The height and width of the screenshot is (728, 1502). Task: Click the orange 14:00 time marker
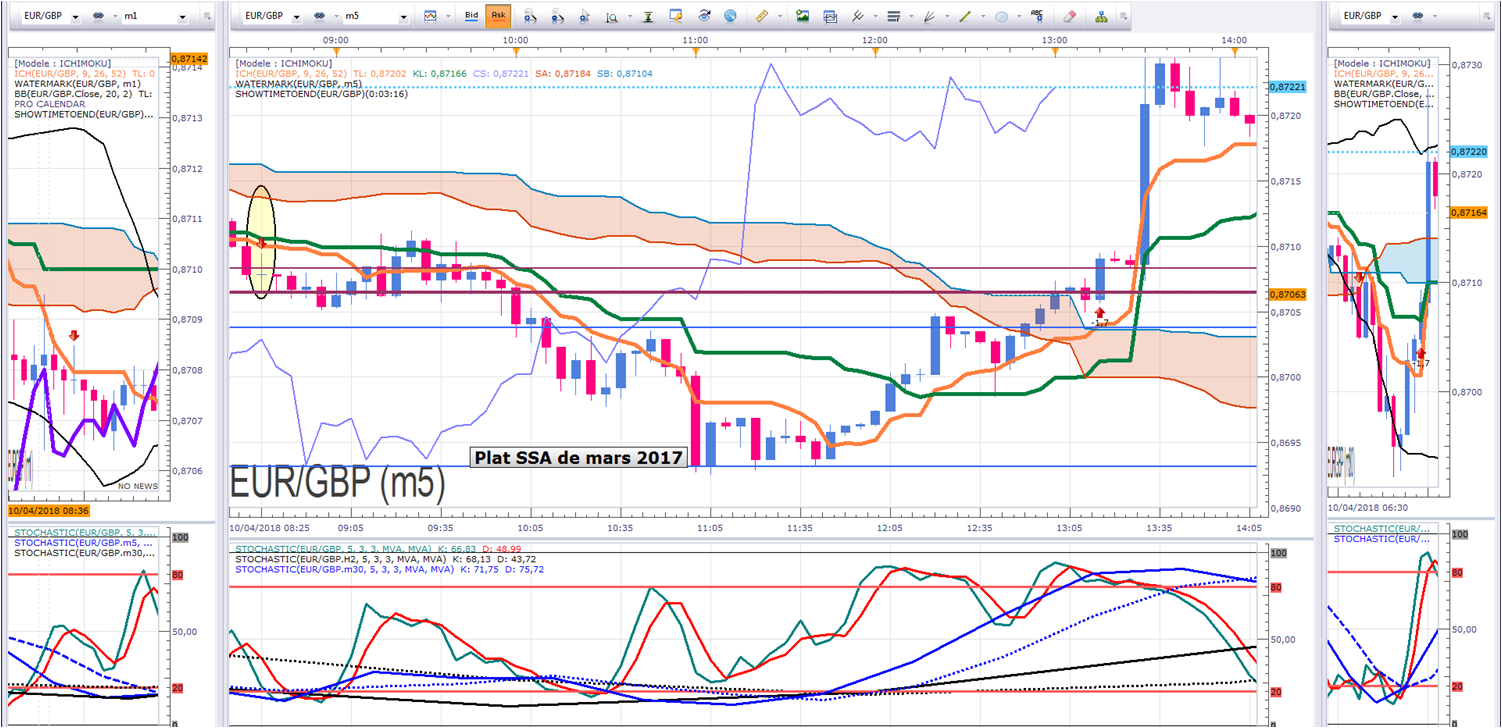coord(1235,51)
